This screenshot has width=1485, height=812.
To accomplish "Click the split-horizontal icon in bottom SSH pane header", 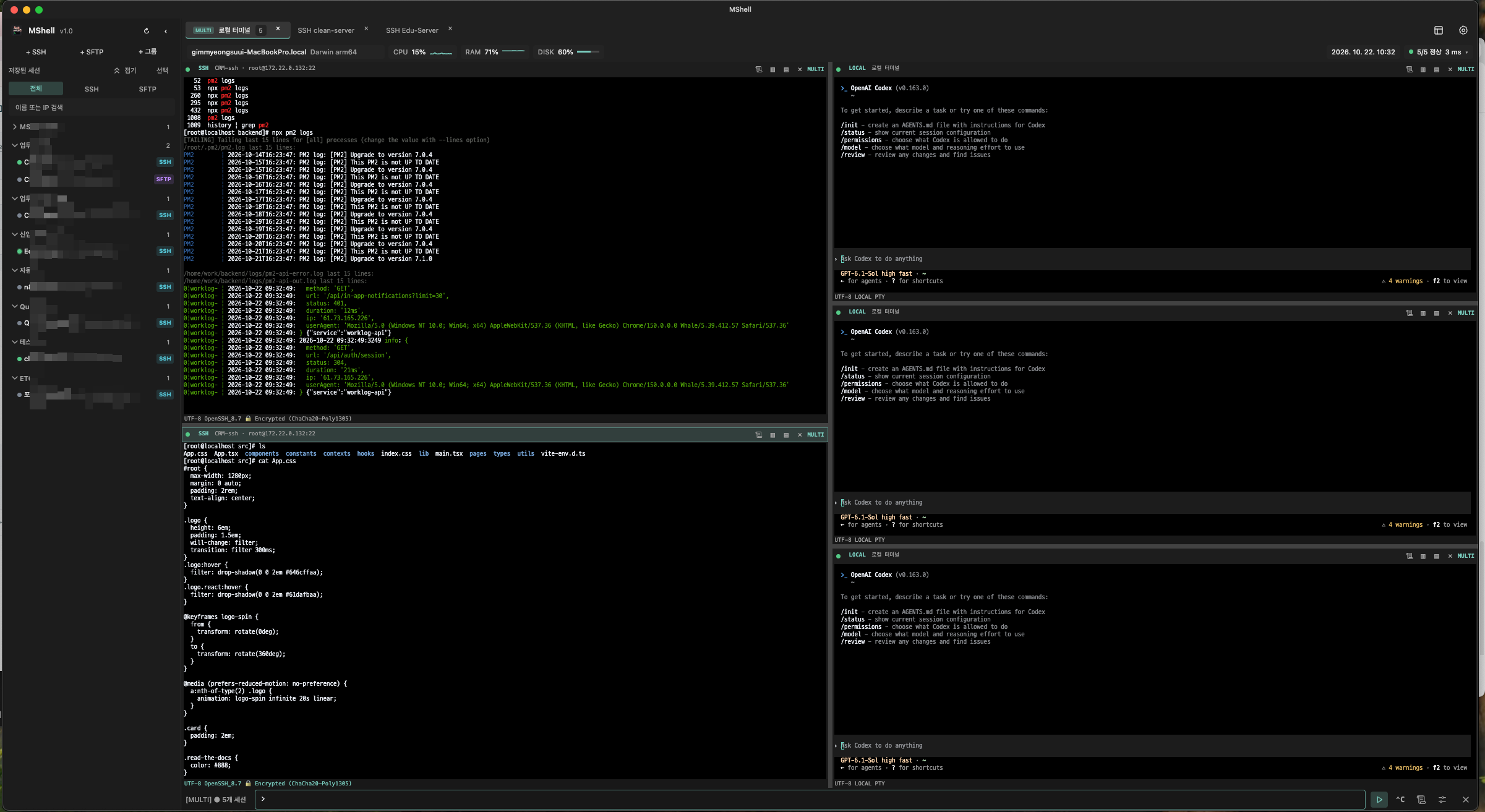I will (786, 435).
